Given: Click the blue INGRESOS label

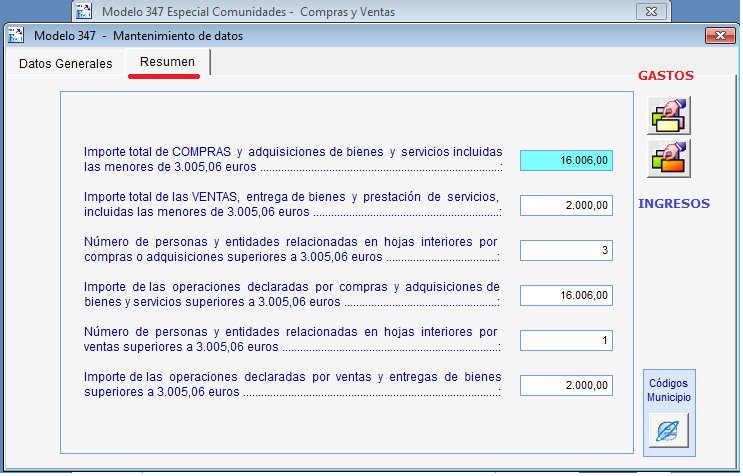Looking at the screenshot, I should pyautogui.click(x=673, y=204).
